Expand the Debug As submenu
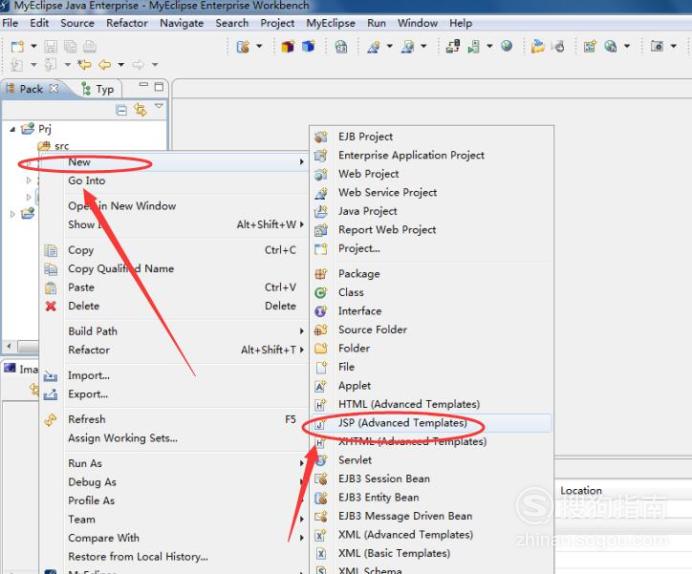The image size is (692, 574). tap(174, 482)
